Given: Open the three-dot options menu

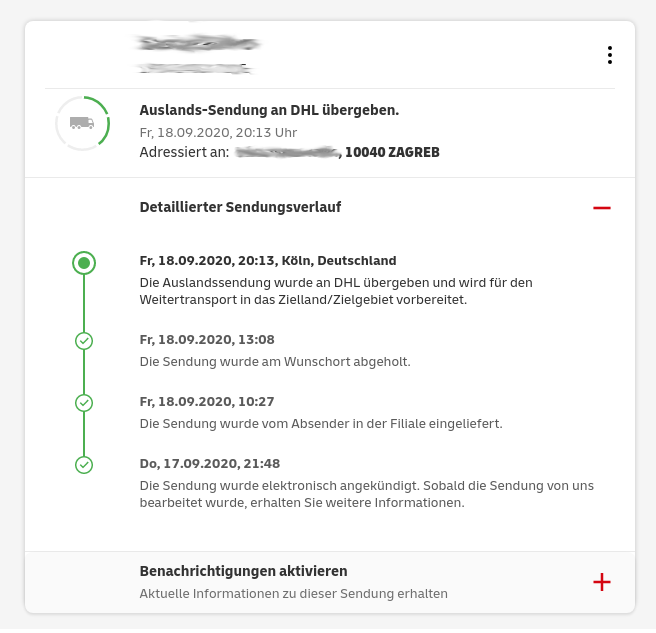Looking at the screenshot, I should point(609,55).
